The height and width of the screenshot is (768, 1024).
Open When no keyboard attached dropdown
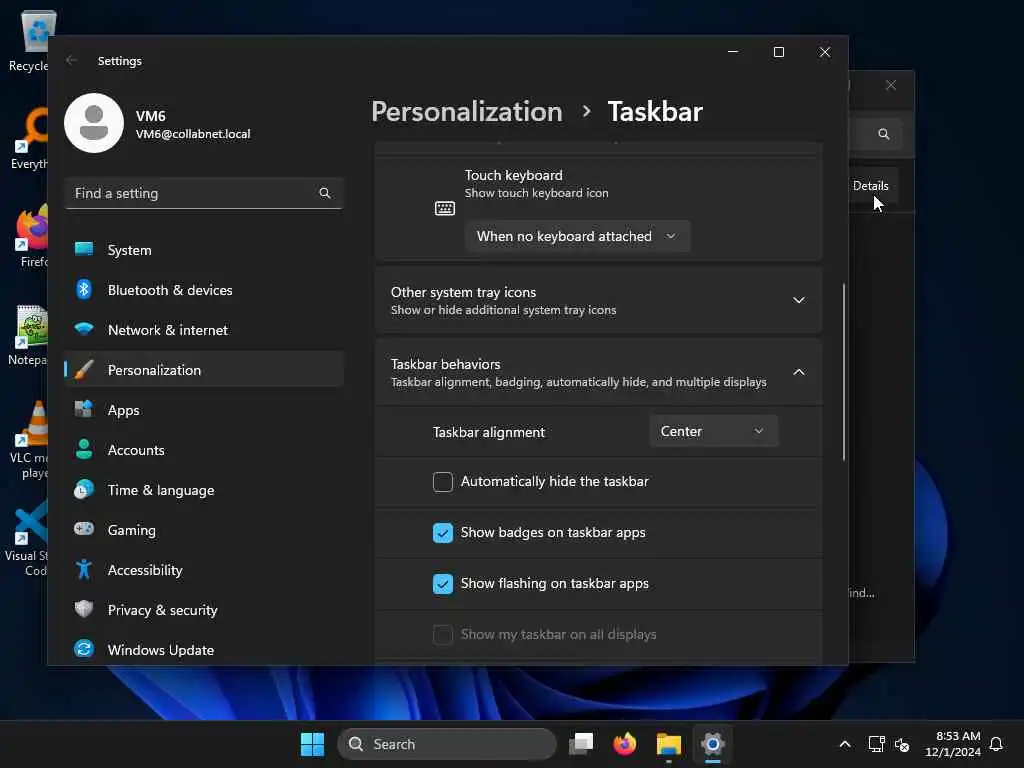point(577,236)
